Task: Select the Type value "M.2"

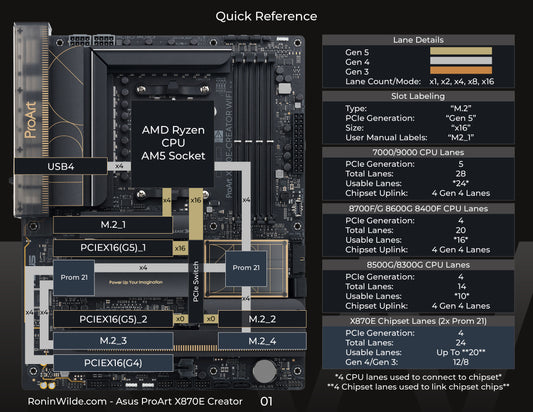Action: pyautogui.click(x=461, y=108)
